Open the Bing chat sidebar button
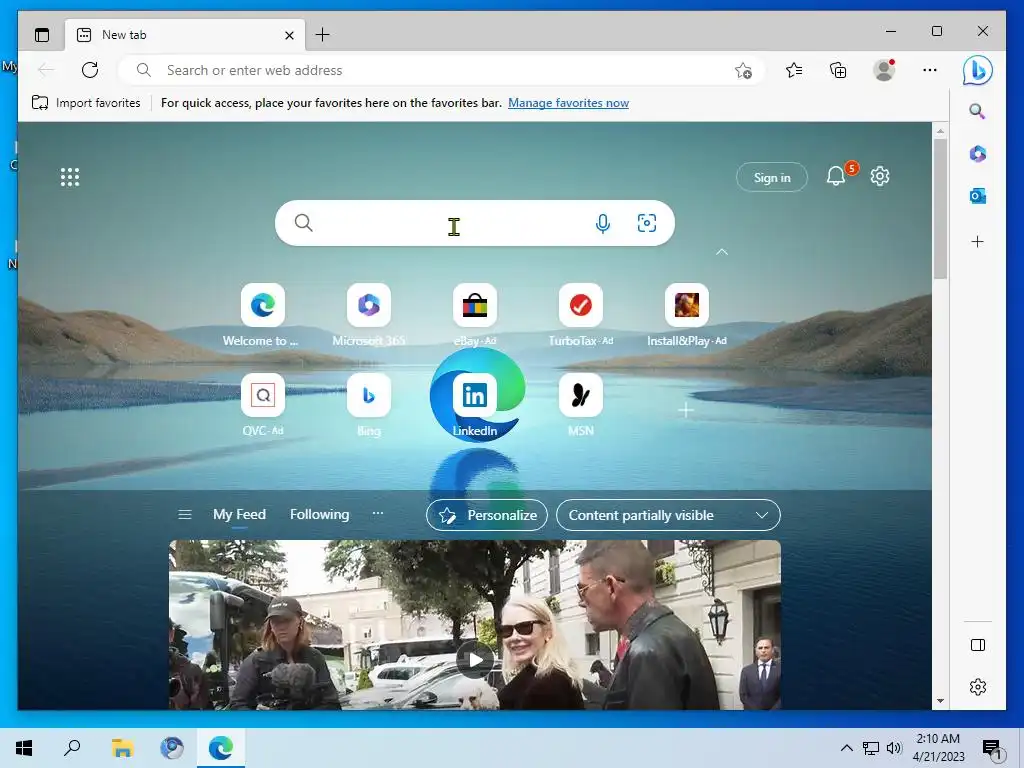 (x=978, y=71)
